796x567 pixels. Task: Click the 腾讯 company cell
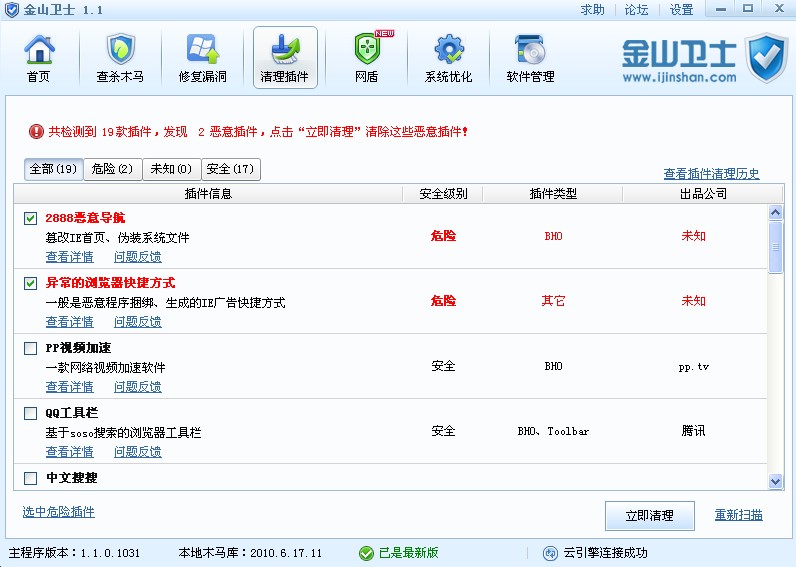[693, 431]
